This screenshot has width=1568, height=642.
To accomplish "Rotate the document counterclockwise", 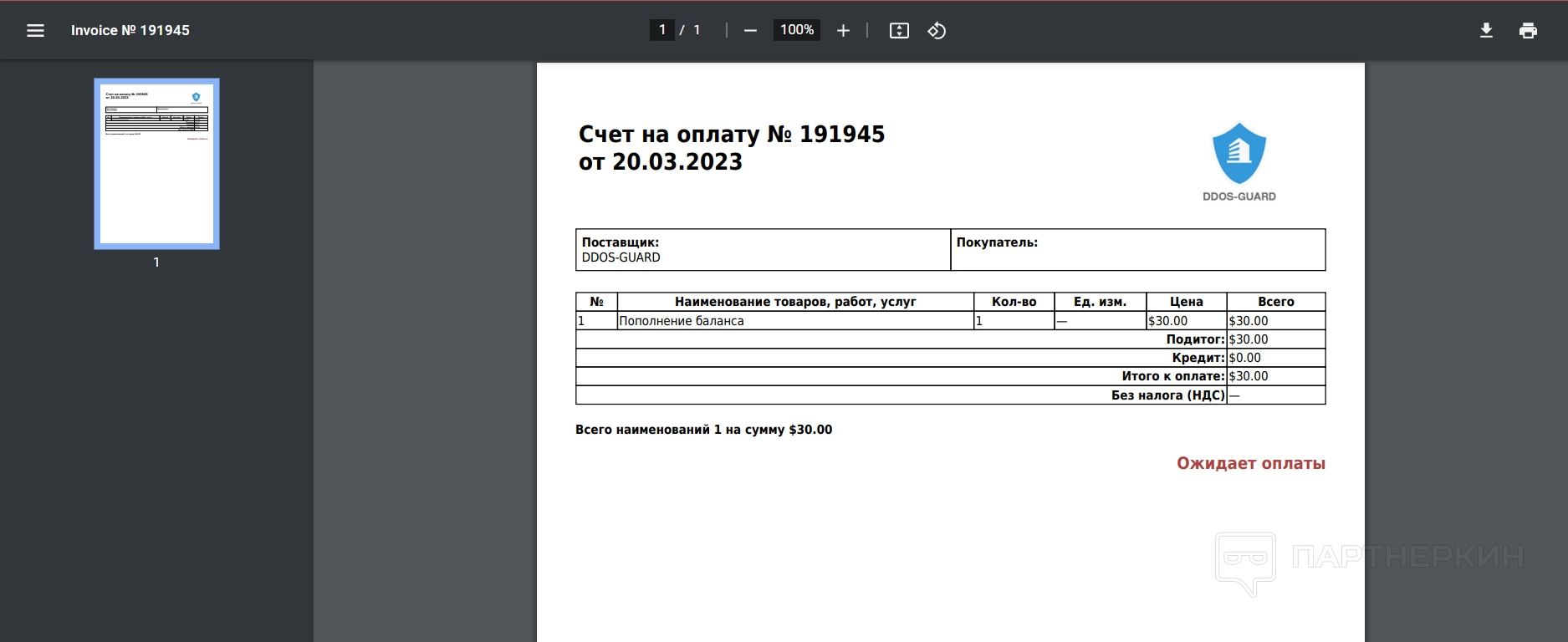I will coord(937,31).
